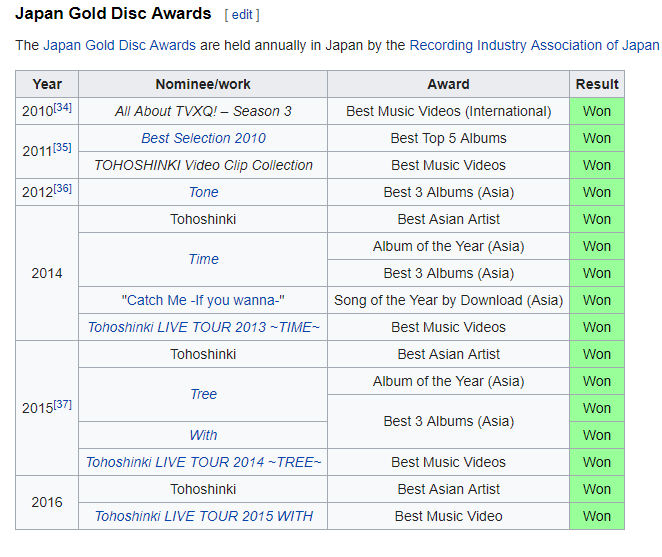Open Tohoshinki LIVE TOUR 2015 WITH link
This screenshot has height=557, width=662.
(203, 516)
